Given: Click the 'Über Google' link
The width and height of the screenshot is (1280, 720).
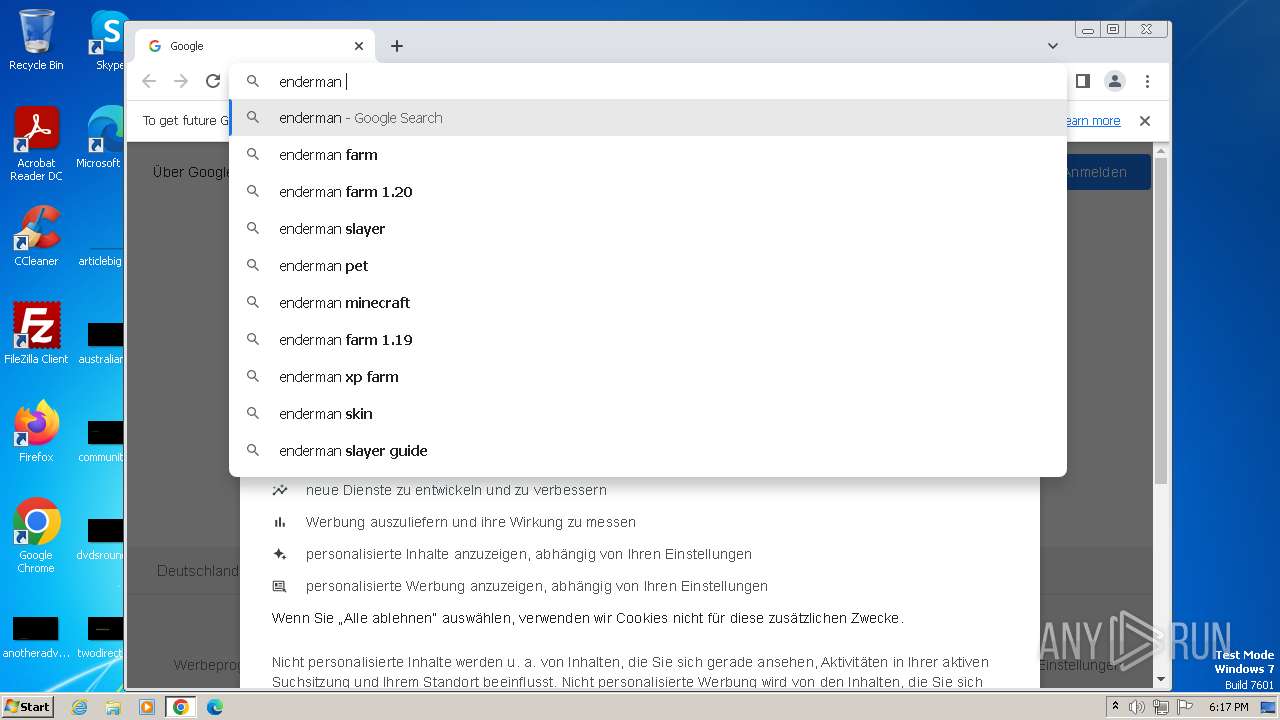Looking at the screenshot, I should point(191,172).
